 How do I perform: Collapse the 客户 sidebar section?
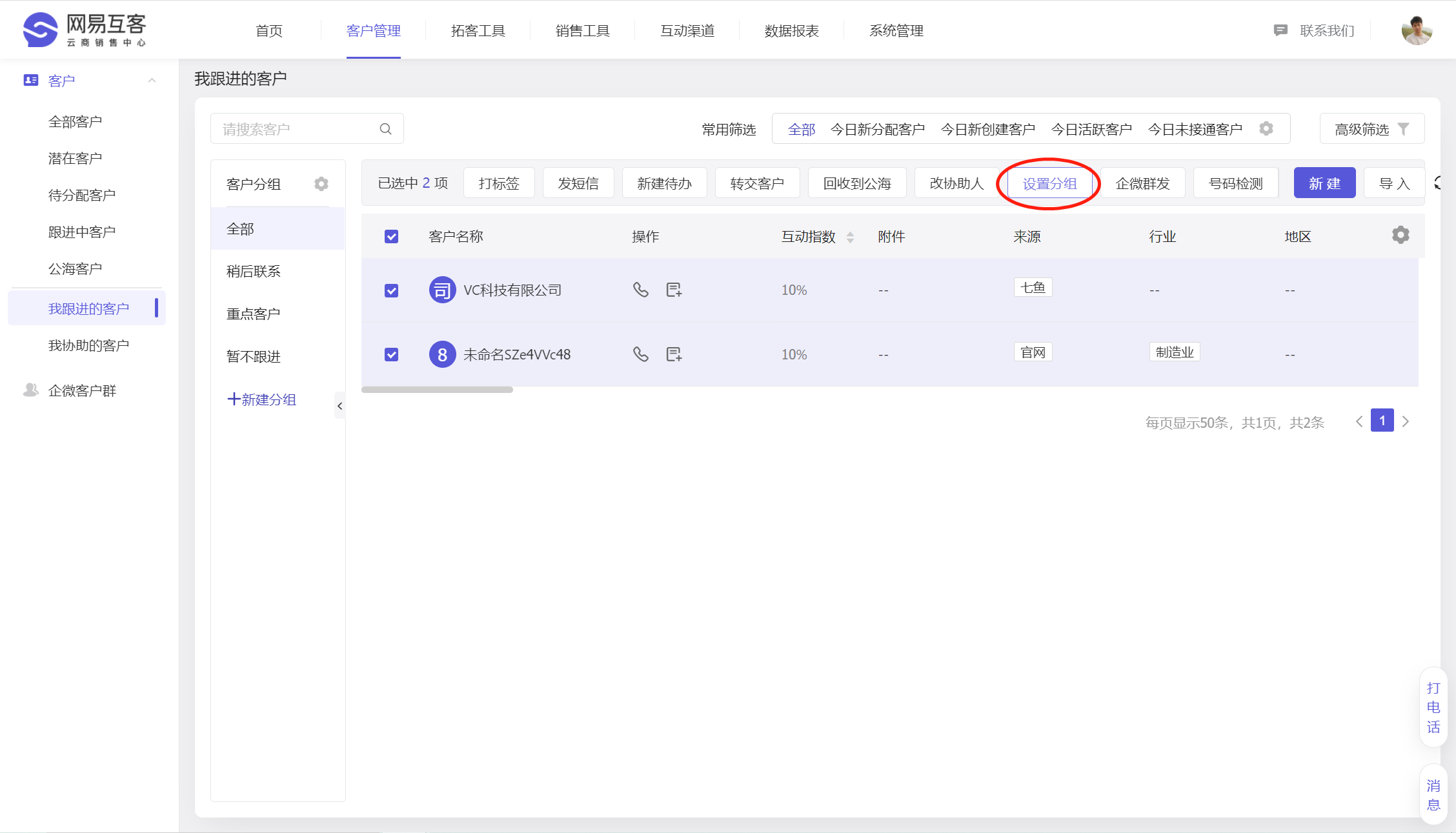[152, 81]
